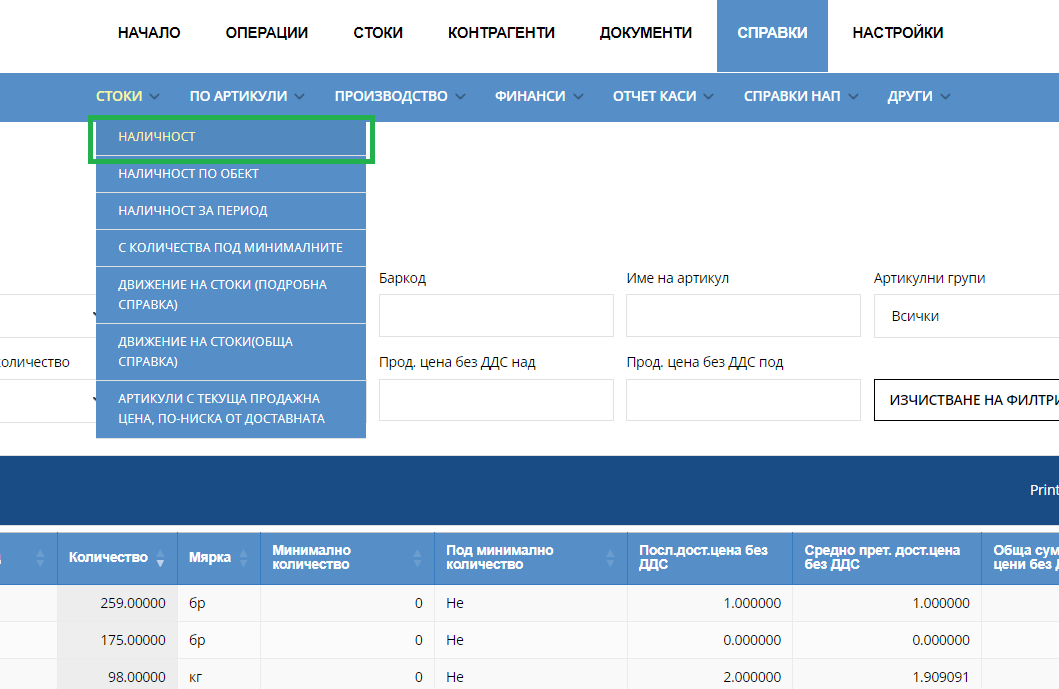Choose НАЛИЧНОСТ from the dropdown list

click(x=231, y=137)
